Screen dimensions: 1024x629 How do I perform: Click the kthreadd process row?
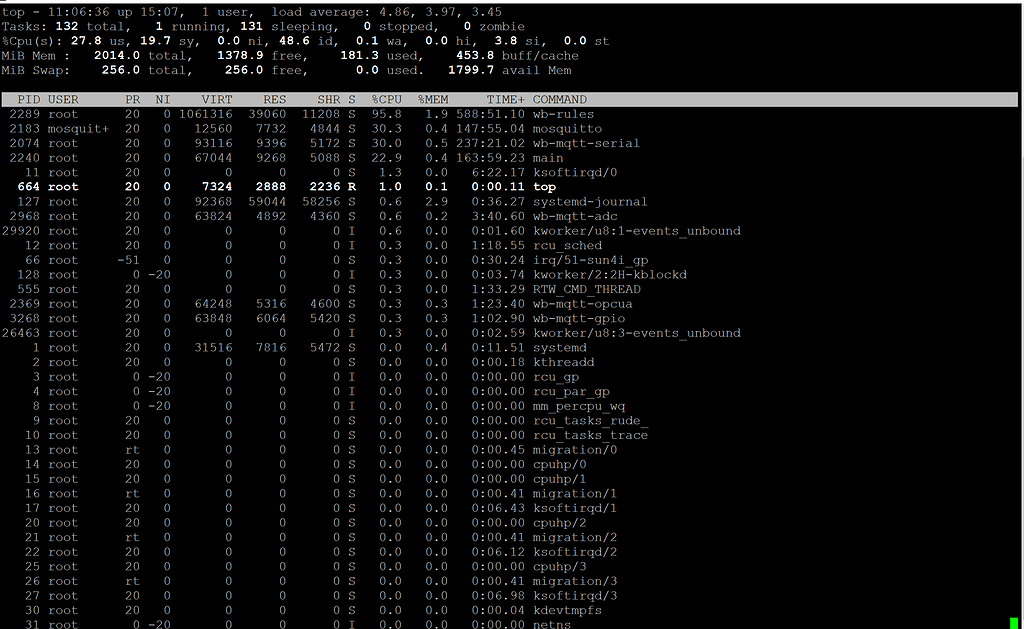pyautogui.click(x=563, y=362)
